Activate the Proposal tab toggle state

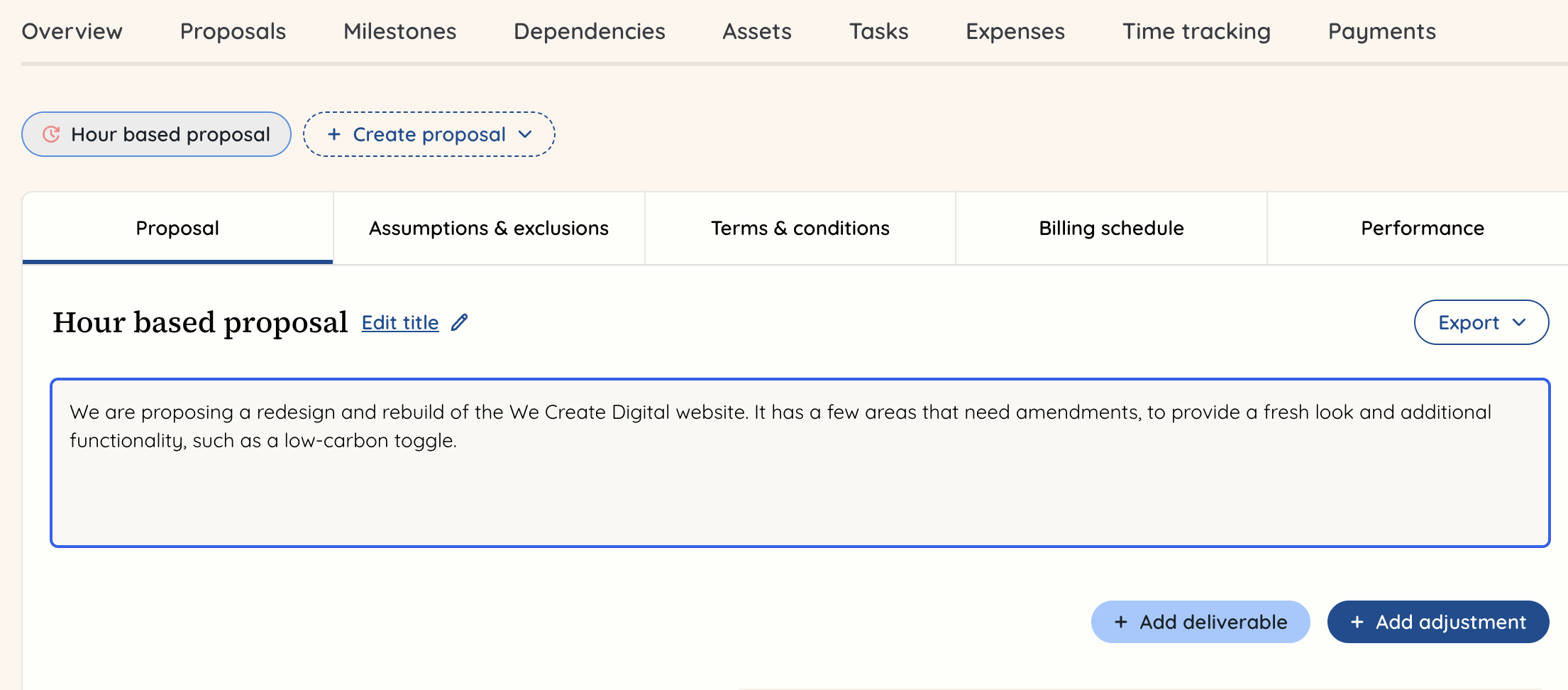177,228
